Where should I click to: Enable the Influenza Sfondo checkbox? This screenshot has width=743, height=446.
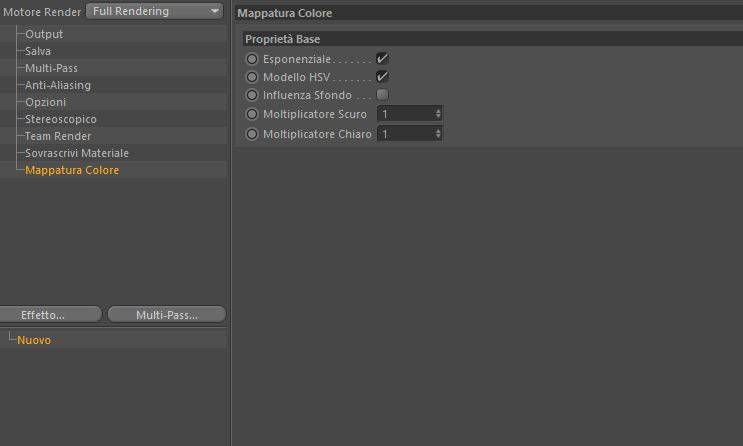point(382,95)
